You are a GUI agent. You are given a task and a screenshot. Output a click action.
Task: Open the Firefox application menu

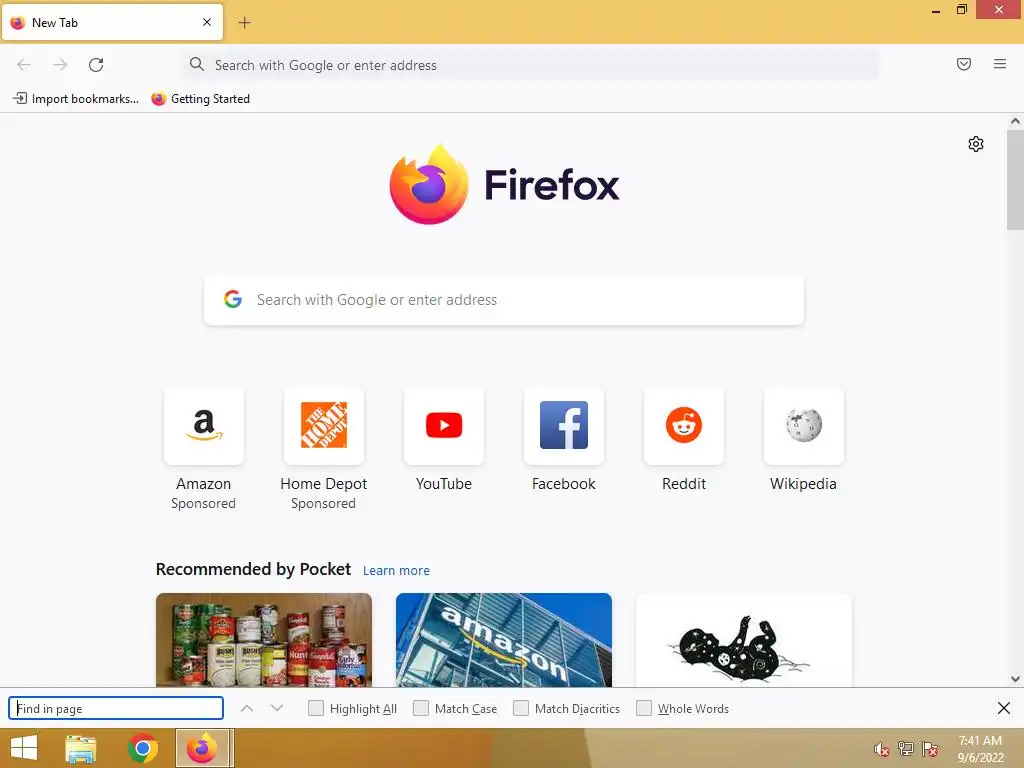(x=1000, y=64)
